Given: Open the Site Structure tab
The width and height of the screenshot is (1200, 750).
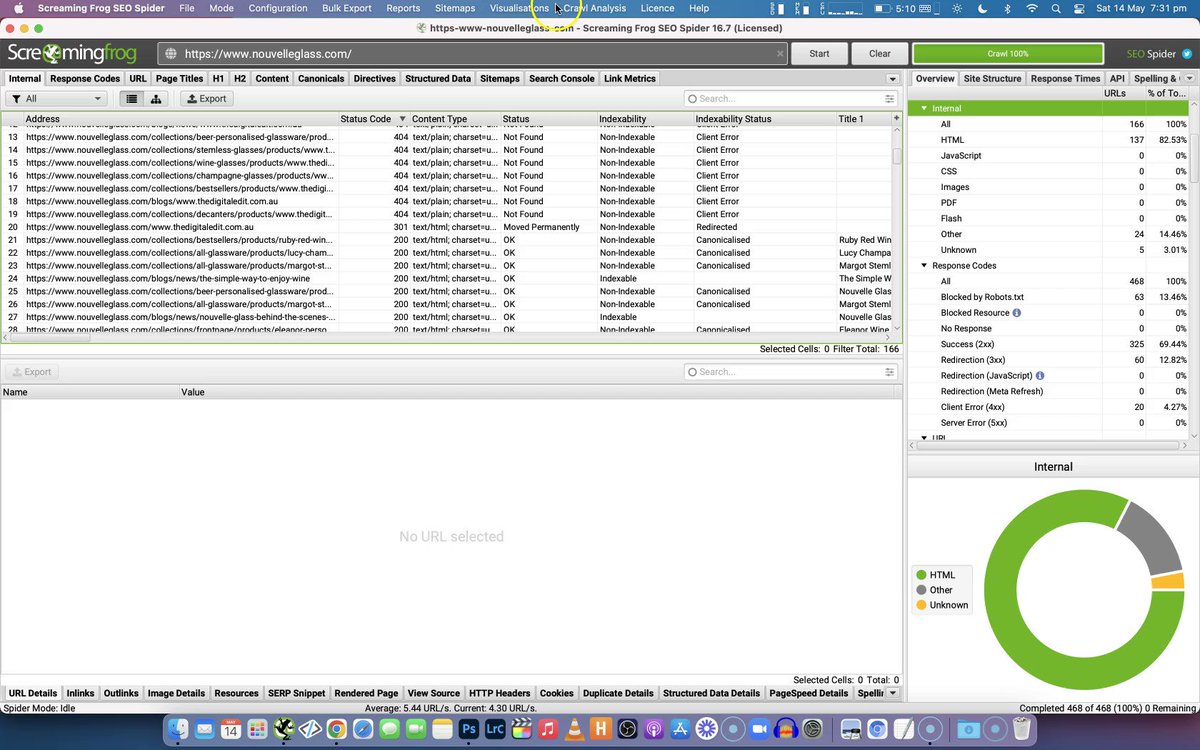Looking at the screenshot, I should click(x=992, y=78).
